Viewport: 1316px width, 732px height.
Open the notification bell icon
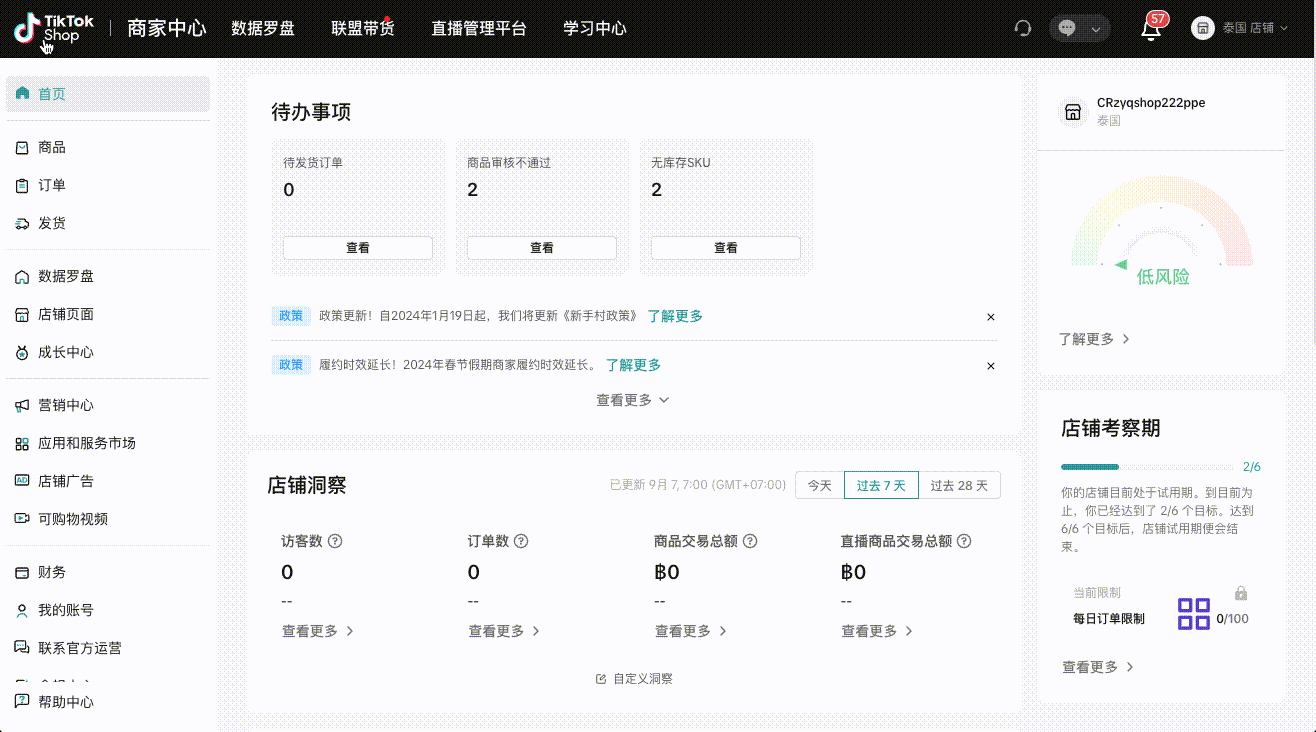(1151, 29)
